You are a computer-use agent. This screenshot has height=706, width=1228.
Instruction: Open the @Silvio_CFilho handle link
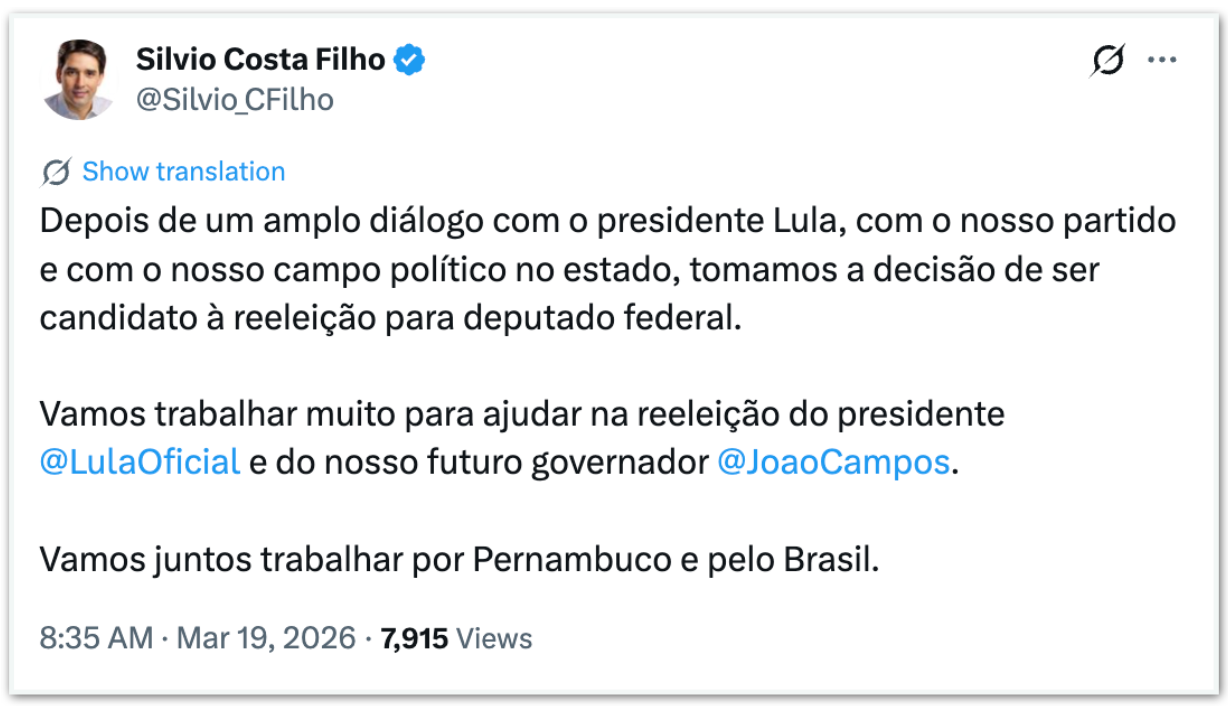point(234,100)
